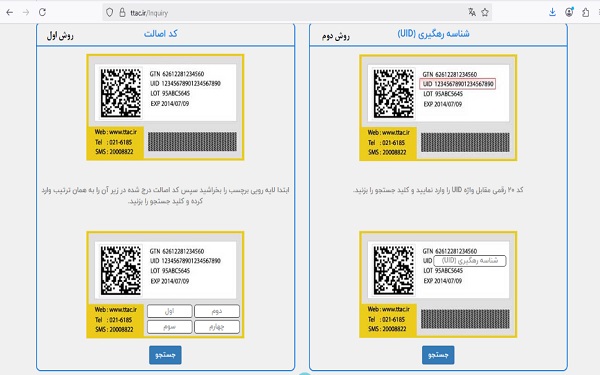Screen dimensions: 600x375
Task: Reload the ttac.ir page
Action: (42, 12)
